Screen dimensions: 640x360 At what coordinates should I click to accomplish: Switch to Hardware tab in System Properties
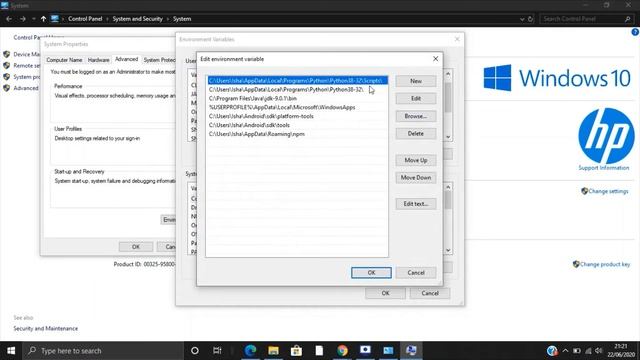coord(98,60)
